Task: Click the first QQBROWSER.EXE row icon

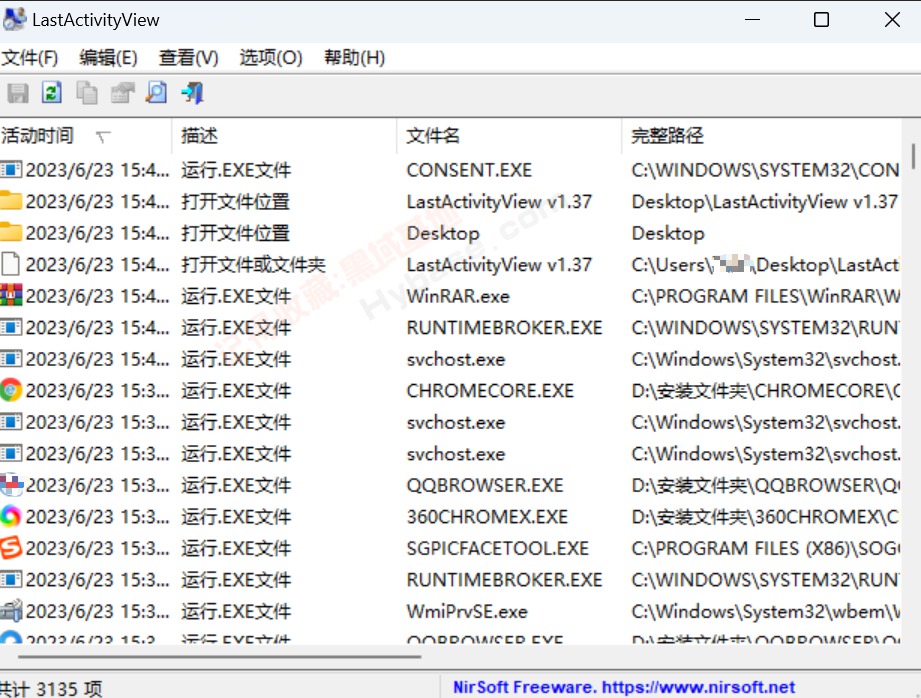Action: 11,485
